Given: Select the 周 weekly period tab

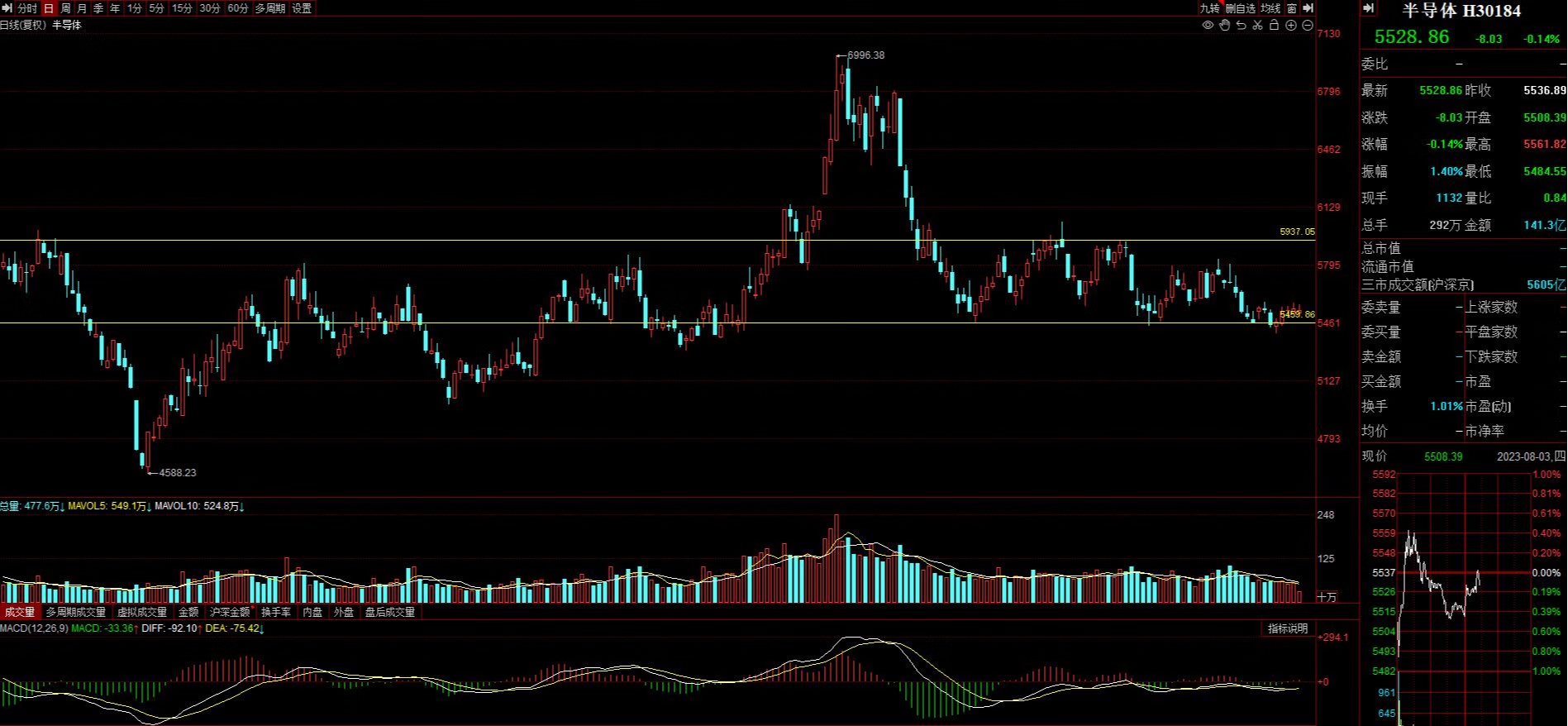Looking at the screenshot, I should [65, 8].
